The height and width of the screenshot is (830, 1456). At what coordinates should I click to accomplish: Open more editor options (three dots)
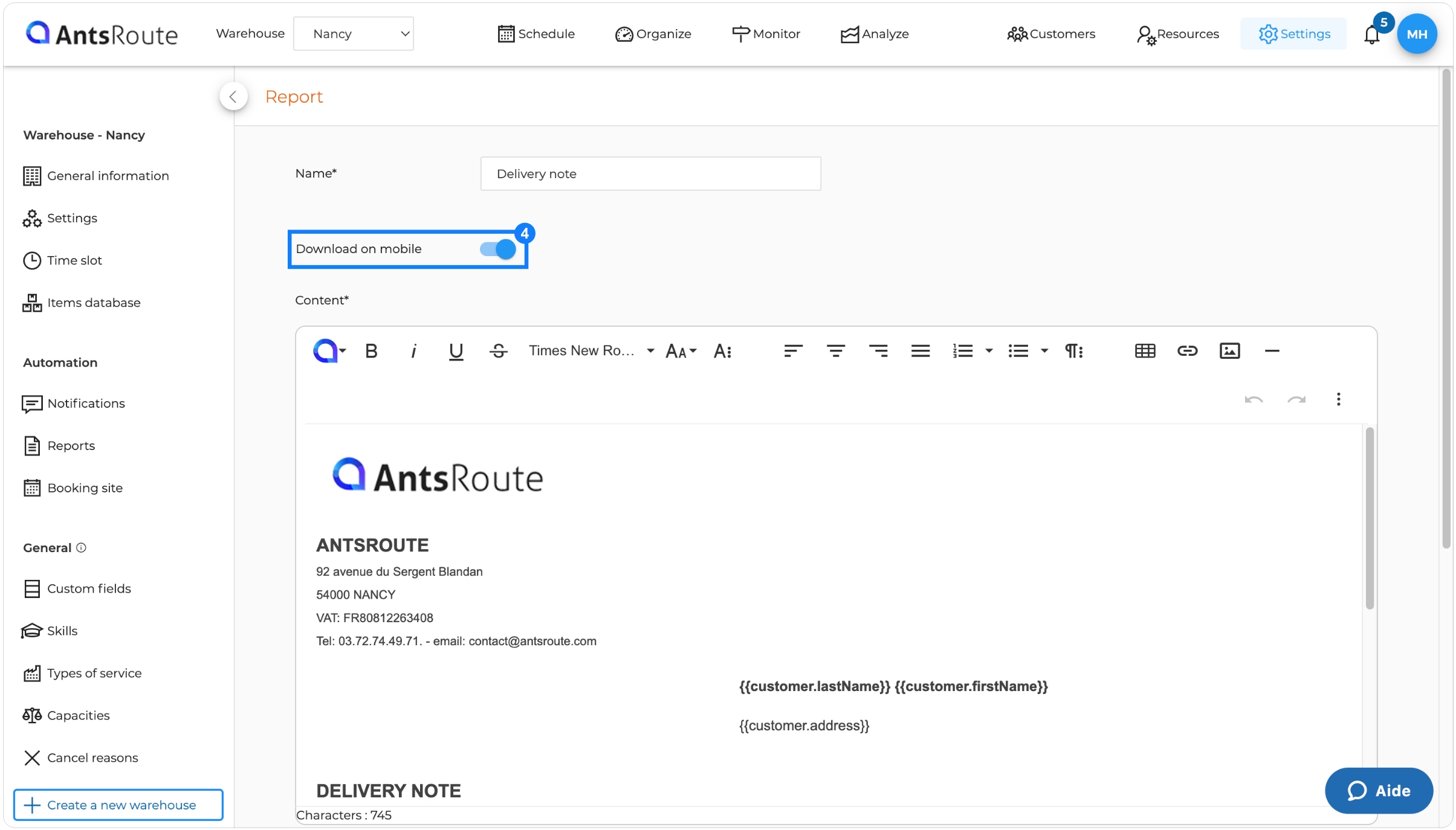[1339, 399]
